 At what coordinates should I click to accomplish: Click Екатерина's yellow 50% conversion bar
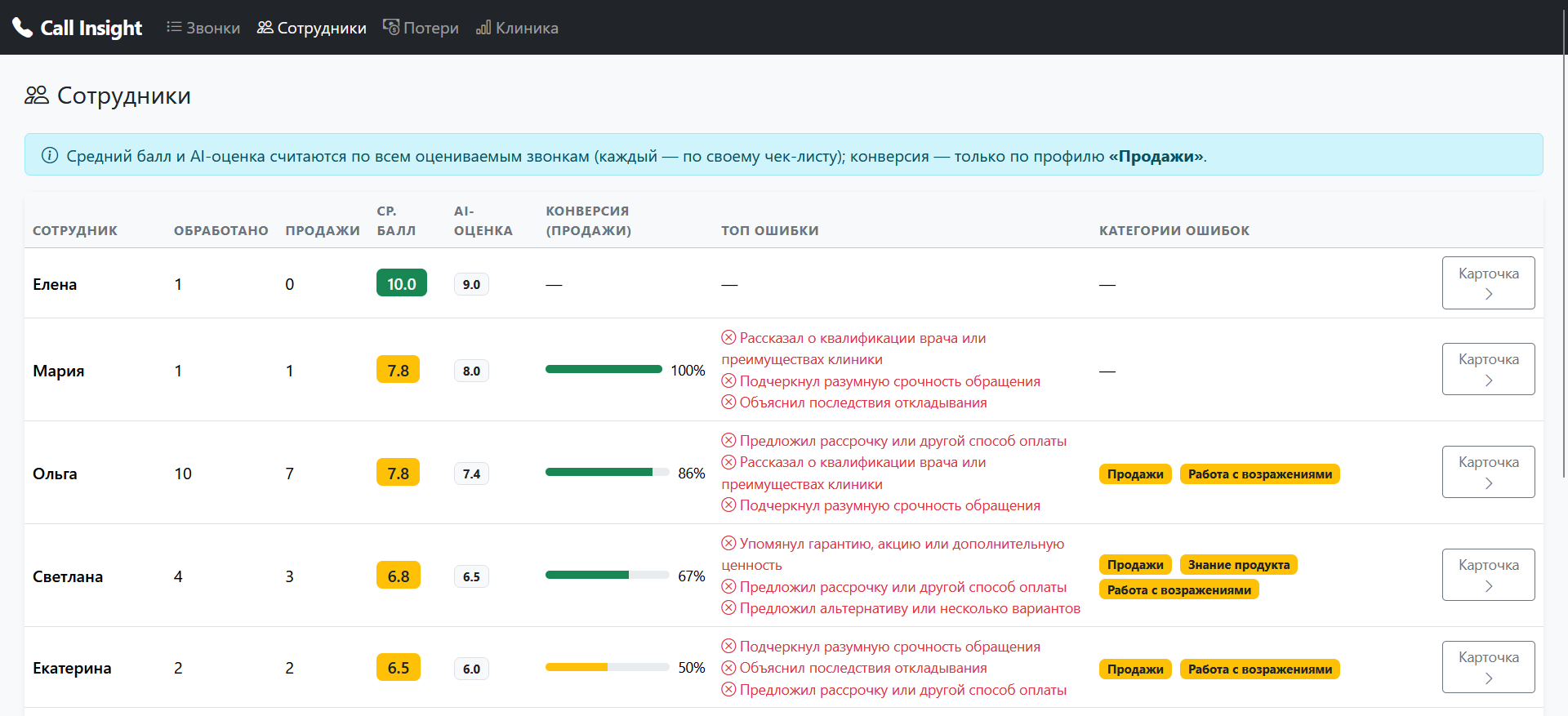tap(608, 667)
